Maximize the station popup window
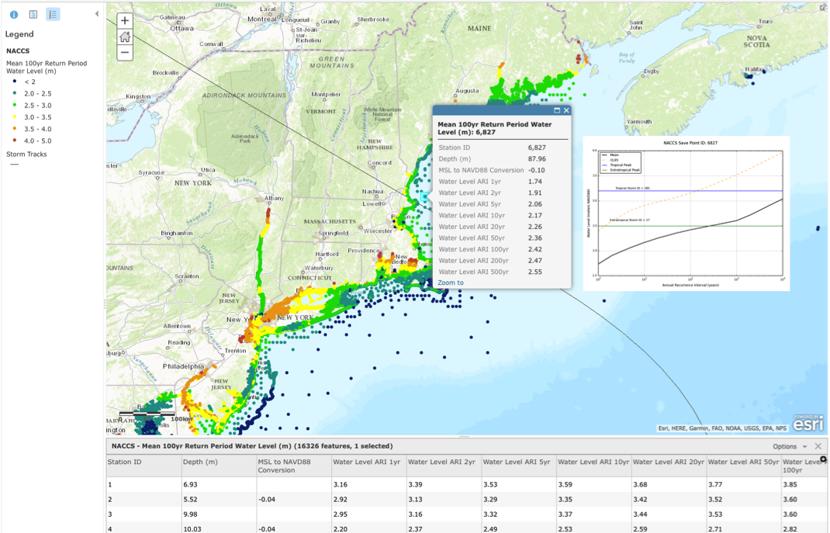Image resolution: width=830 pixels, height=533 pixels. pos(556,111)
